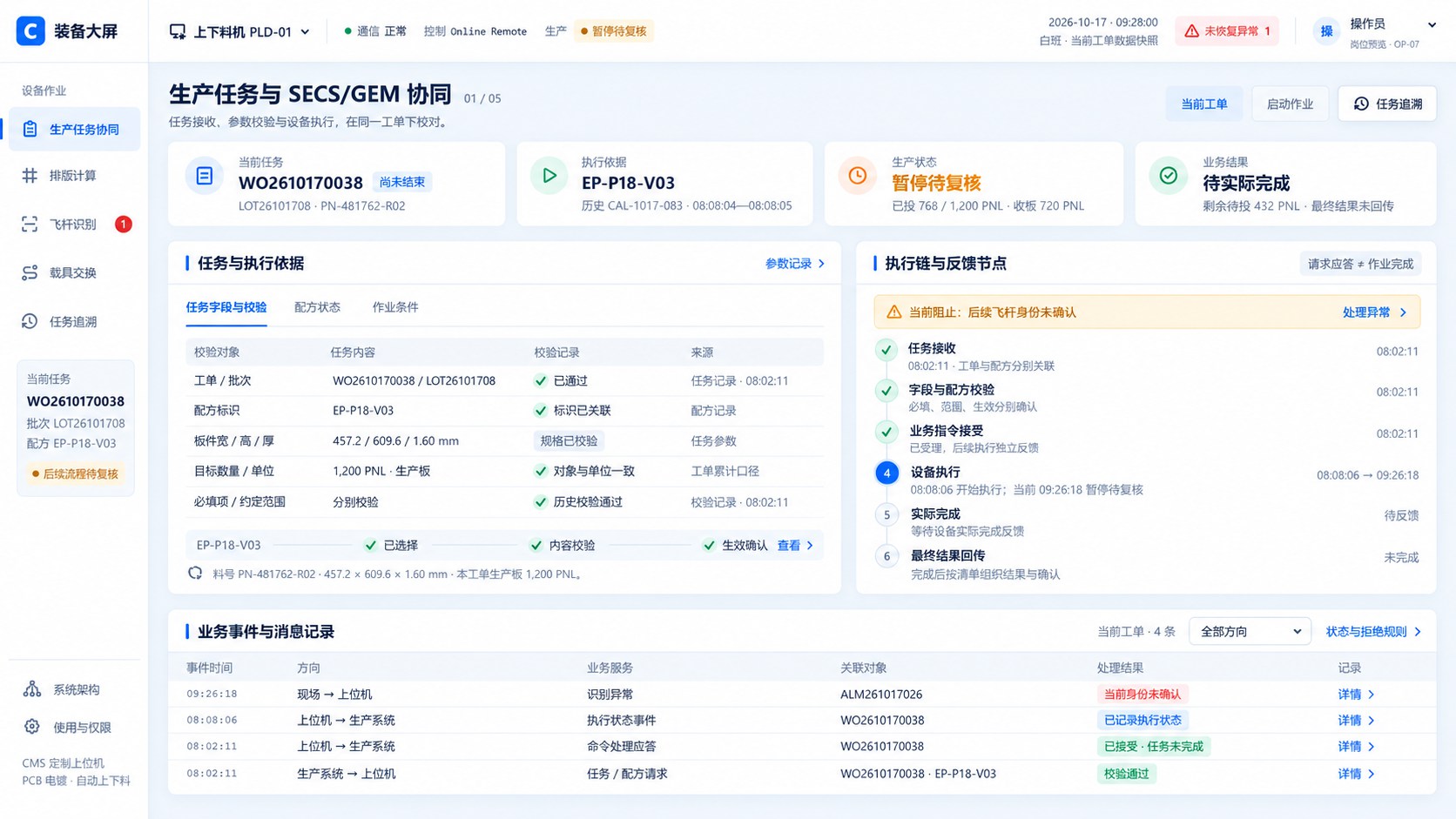Open the 处理异常 link in warning banner

pyautogui.click(x=1374, y=312)
